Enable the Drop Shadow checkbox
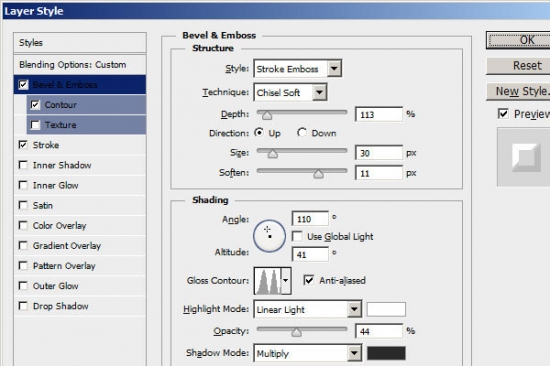 coord(23,306)
